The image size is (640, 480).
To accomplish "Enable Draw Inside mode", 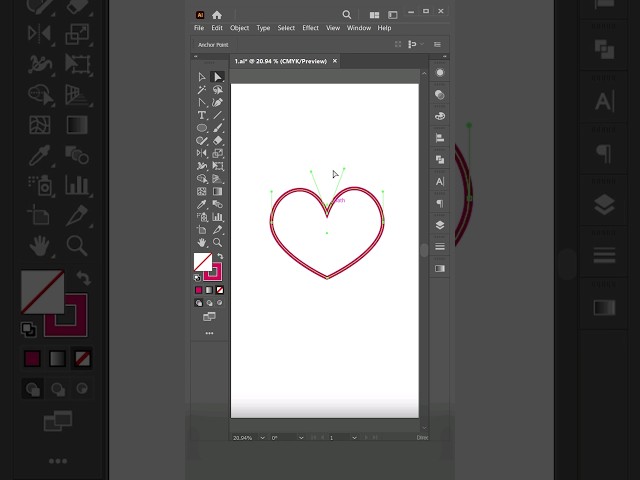I will (x=220, y=303).
